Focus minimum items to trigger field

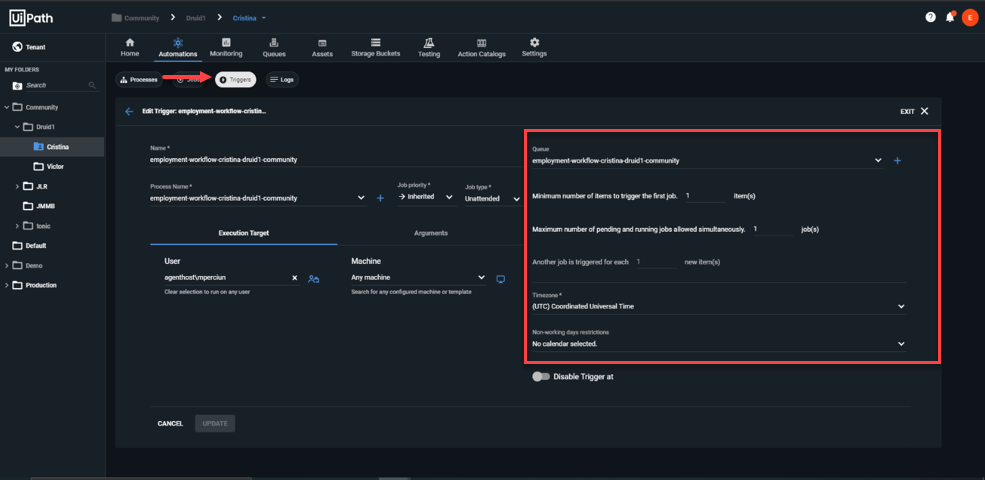(705, 196)
